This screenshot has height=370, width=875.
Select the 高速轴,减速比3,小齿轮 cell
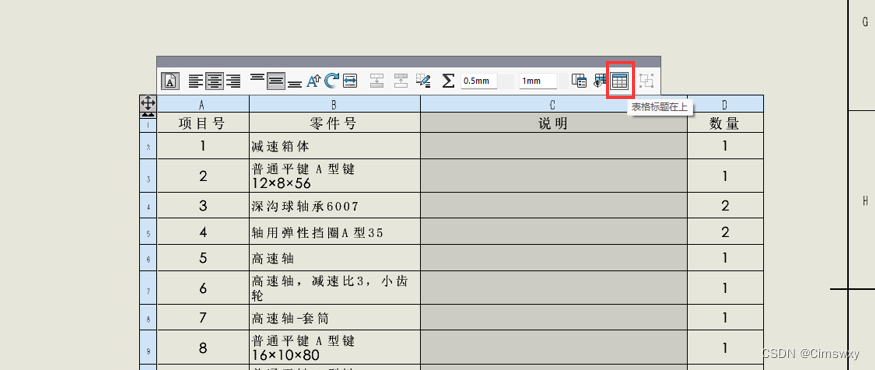pos(335,288)
